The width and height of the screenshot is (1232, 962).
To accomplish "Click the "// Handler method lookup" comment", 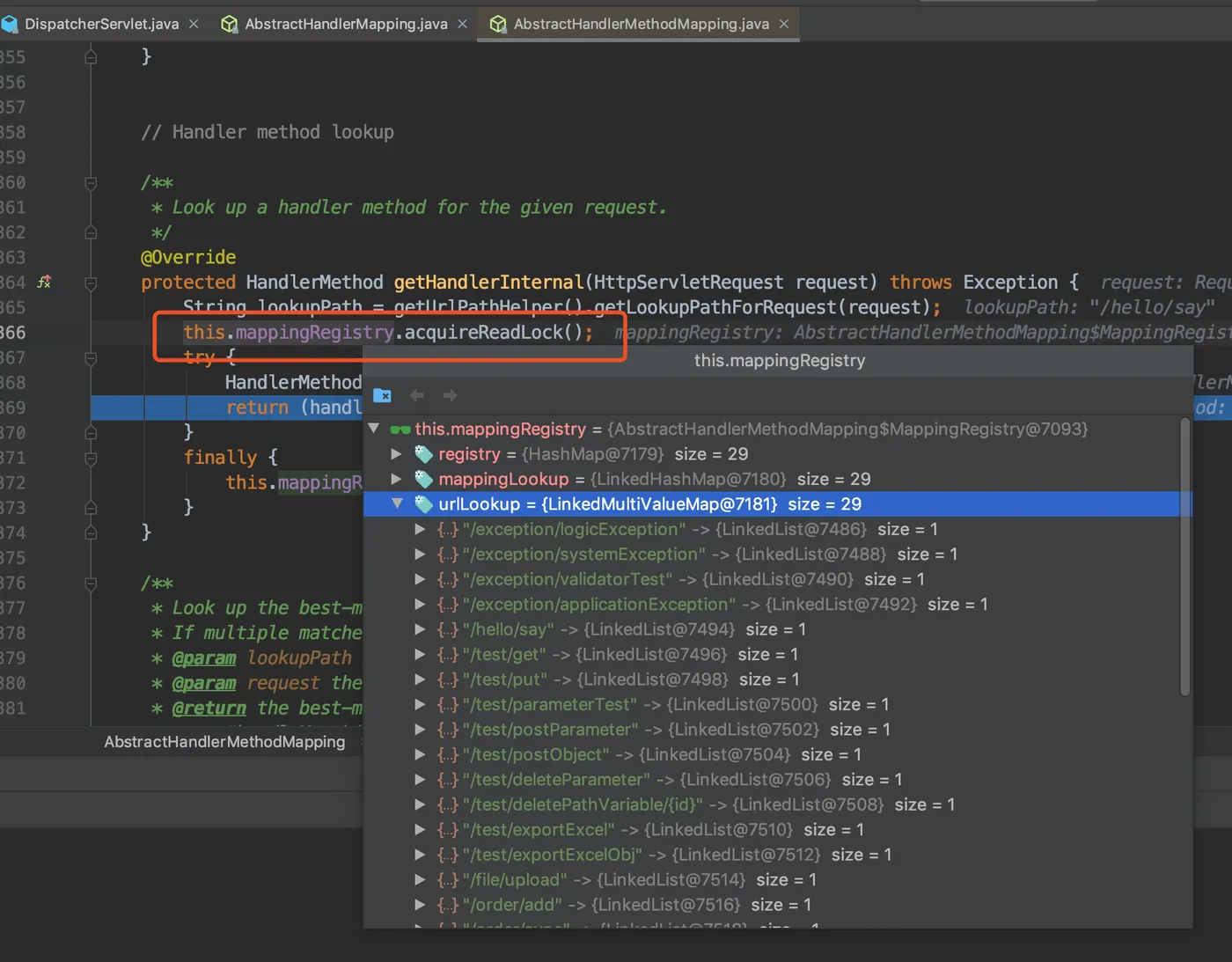I will 268,132.
